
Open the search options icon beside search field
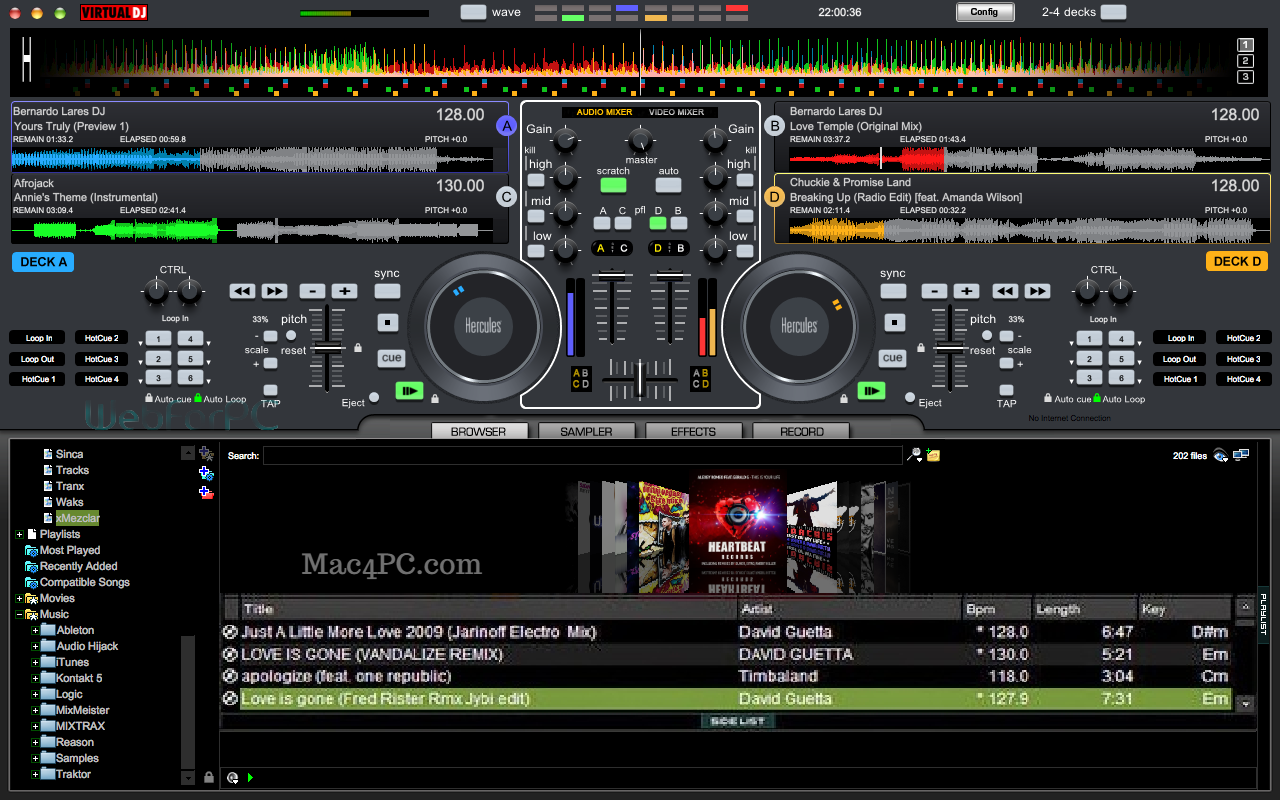[914, 455]
